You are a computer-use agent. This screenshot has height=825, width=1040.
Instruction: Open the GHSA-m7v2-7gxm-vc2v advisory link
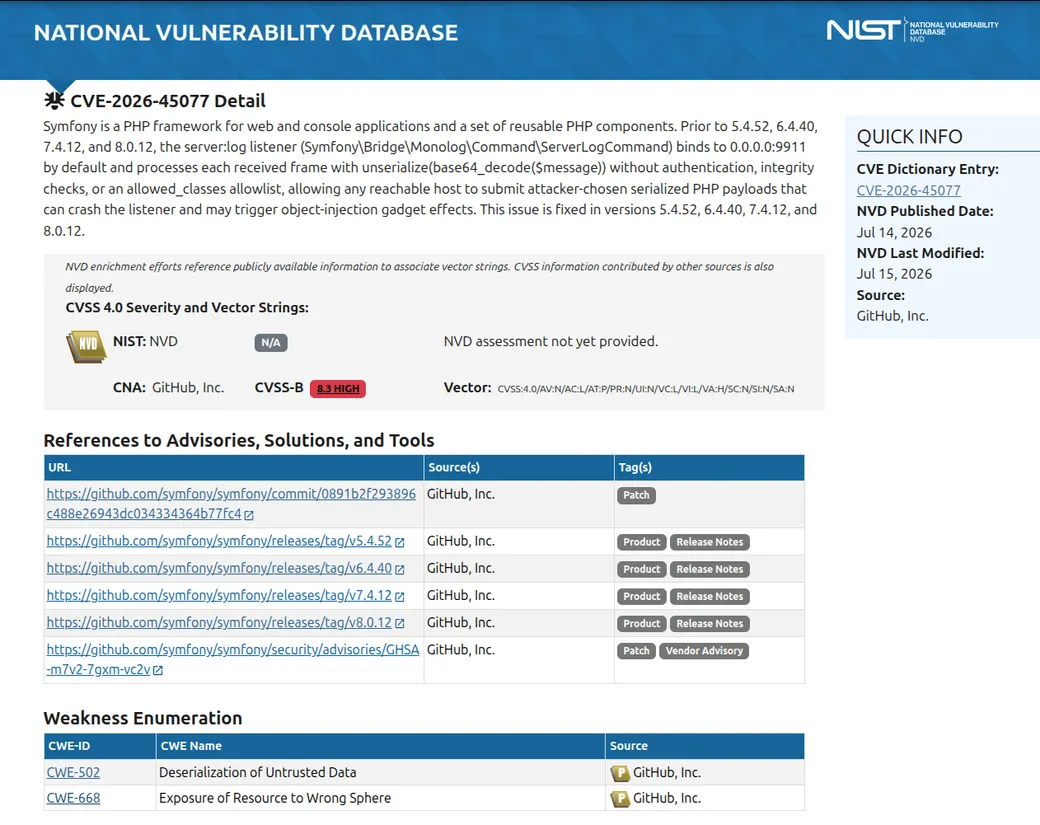232,660
